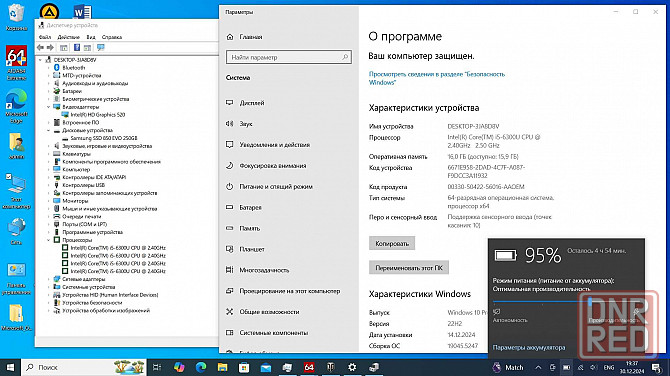Open Вид menu in Device Manager

pos(91,37)
